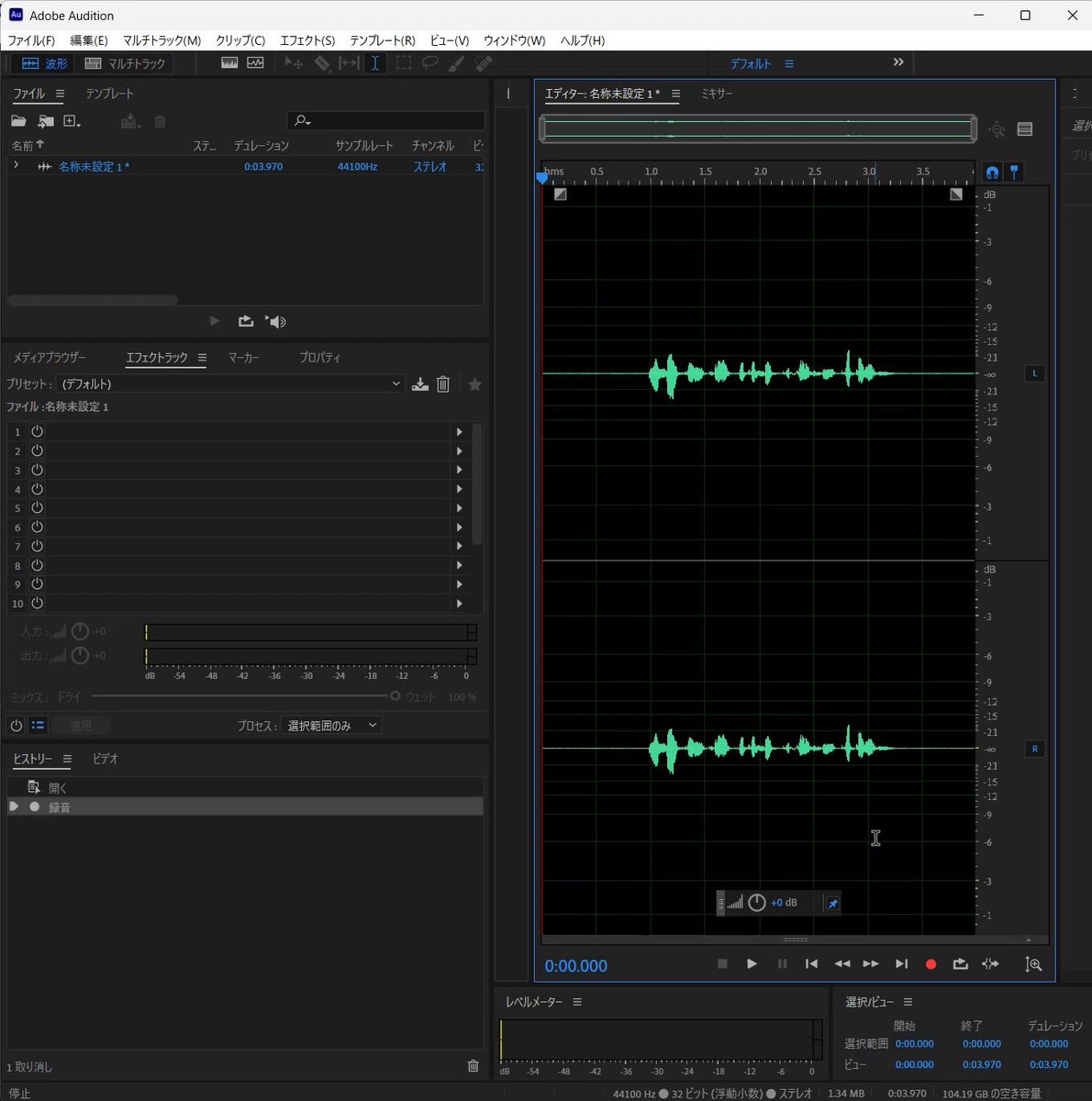Start playback with the Play button

(752, 964)
